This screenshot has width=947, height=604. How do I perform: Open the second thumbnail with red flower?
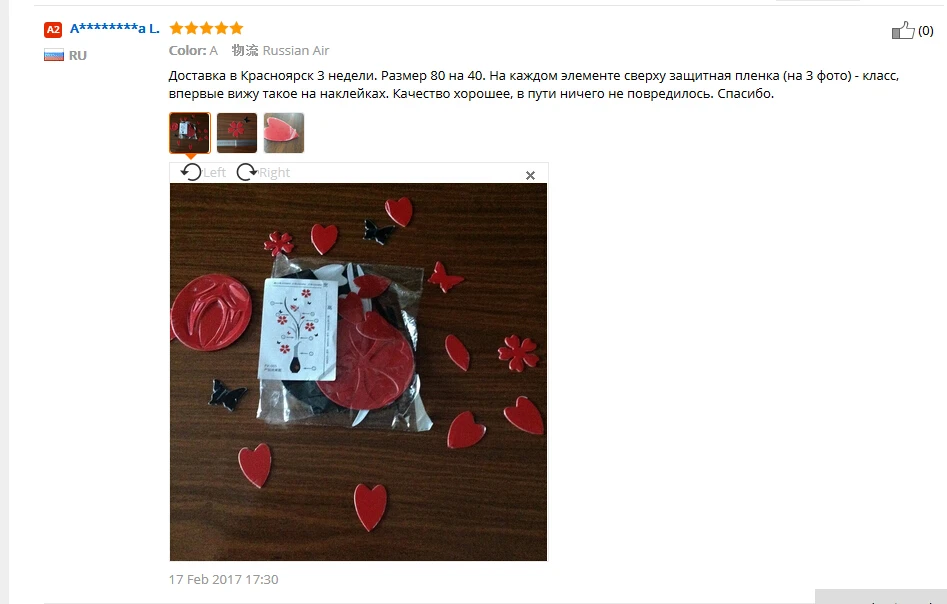237,133
